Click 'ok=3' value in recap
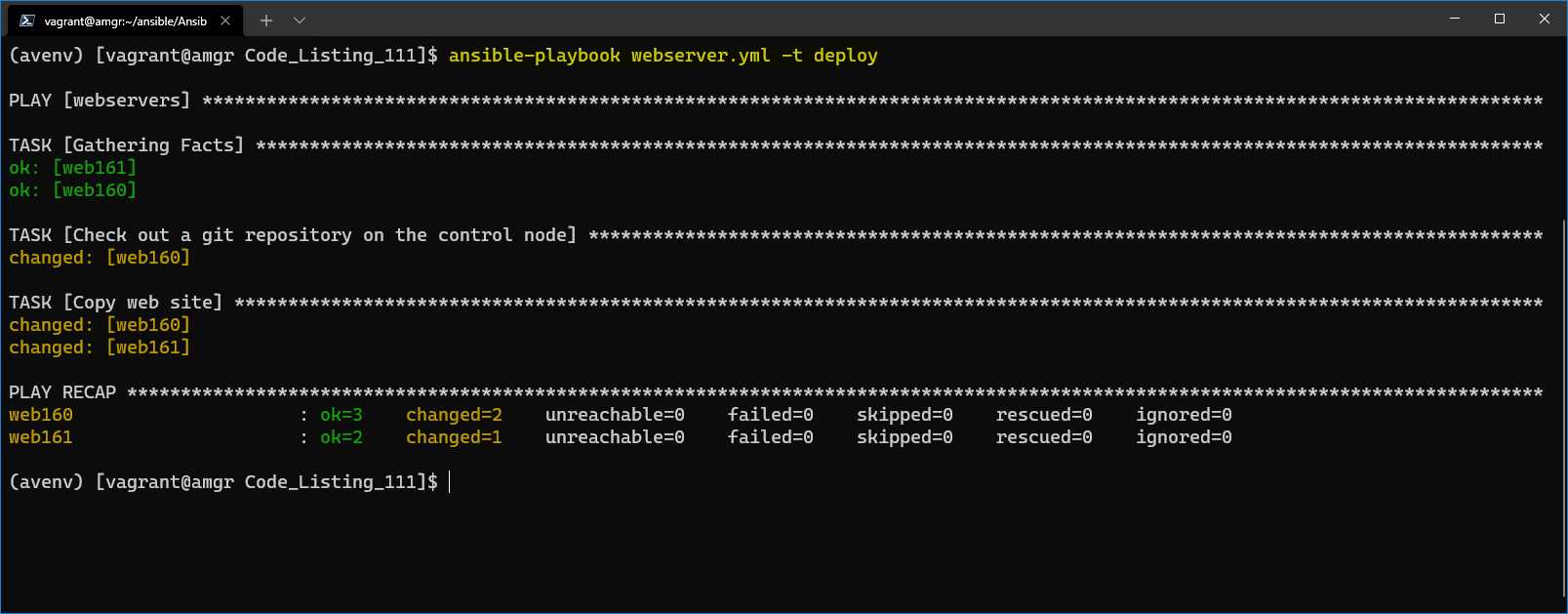Screen dimensions: 1568x614 click(x=342, y=415)
